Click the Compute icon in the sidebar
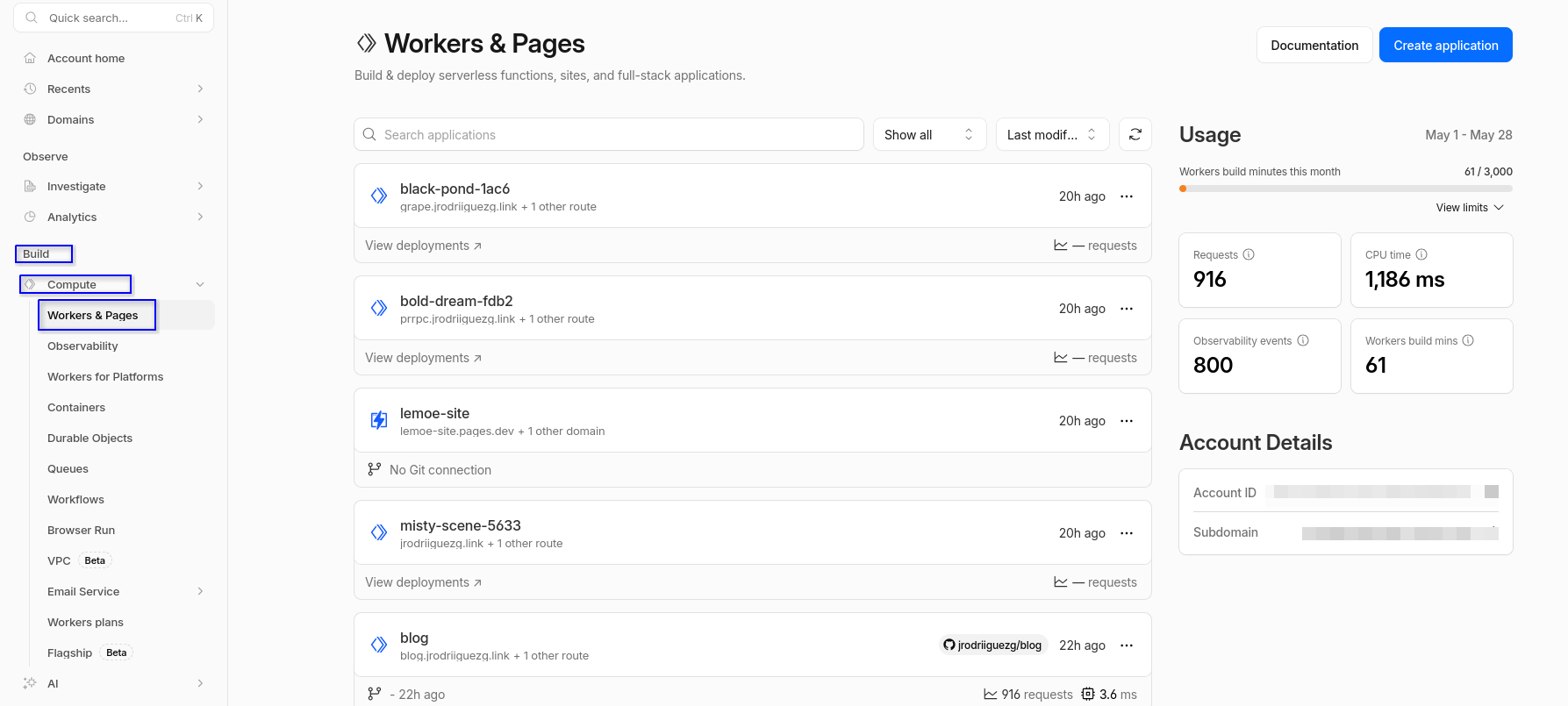Viewport: 1568px width, 706px height. [30, 284]
